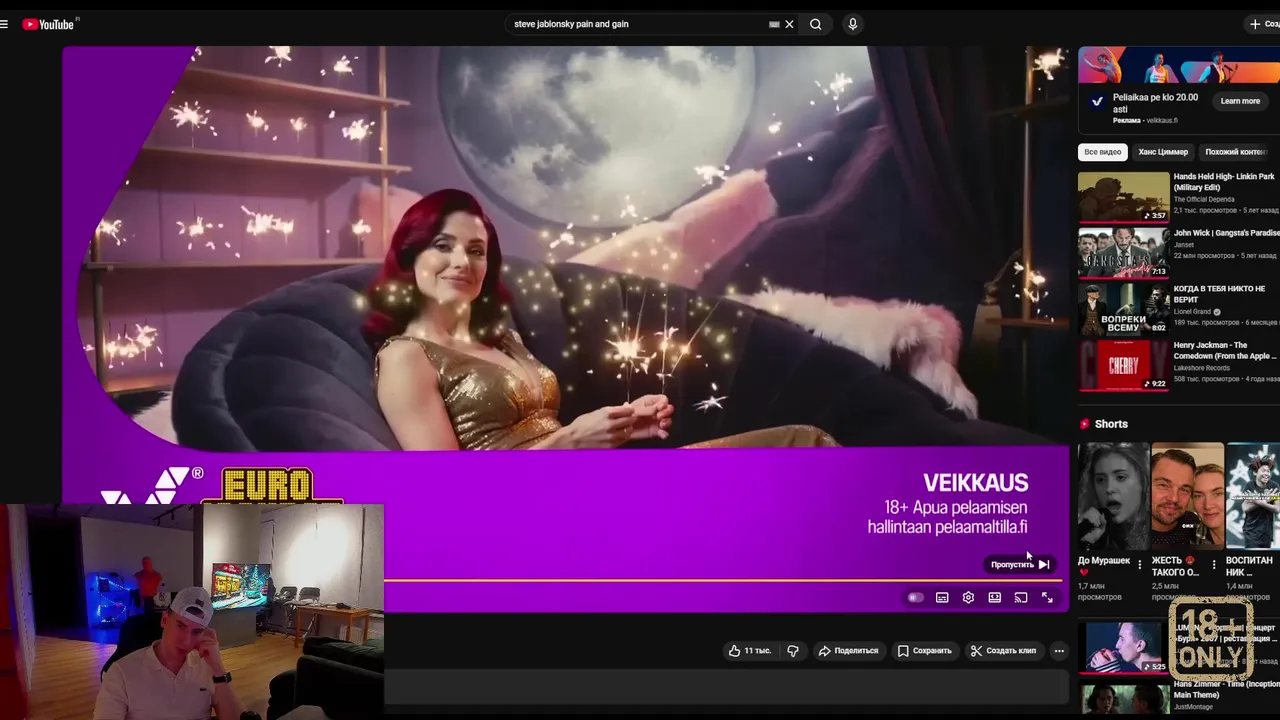Open the До Мурашек short thumbnail
Screen dimensions: 1280x720
point(1113,496)
